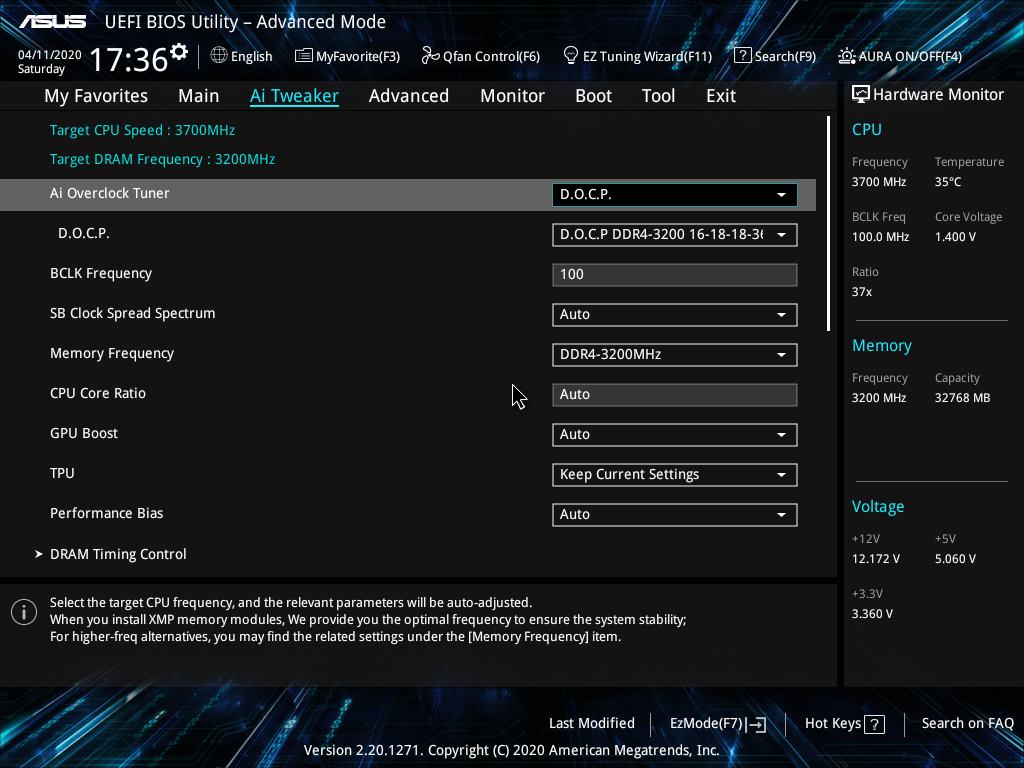The width and height of the screenshot is (1024, 768).
Task: Click the Core Voltage 1.400 V value
Action: 955,236
